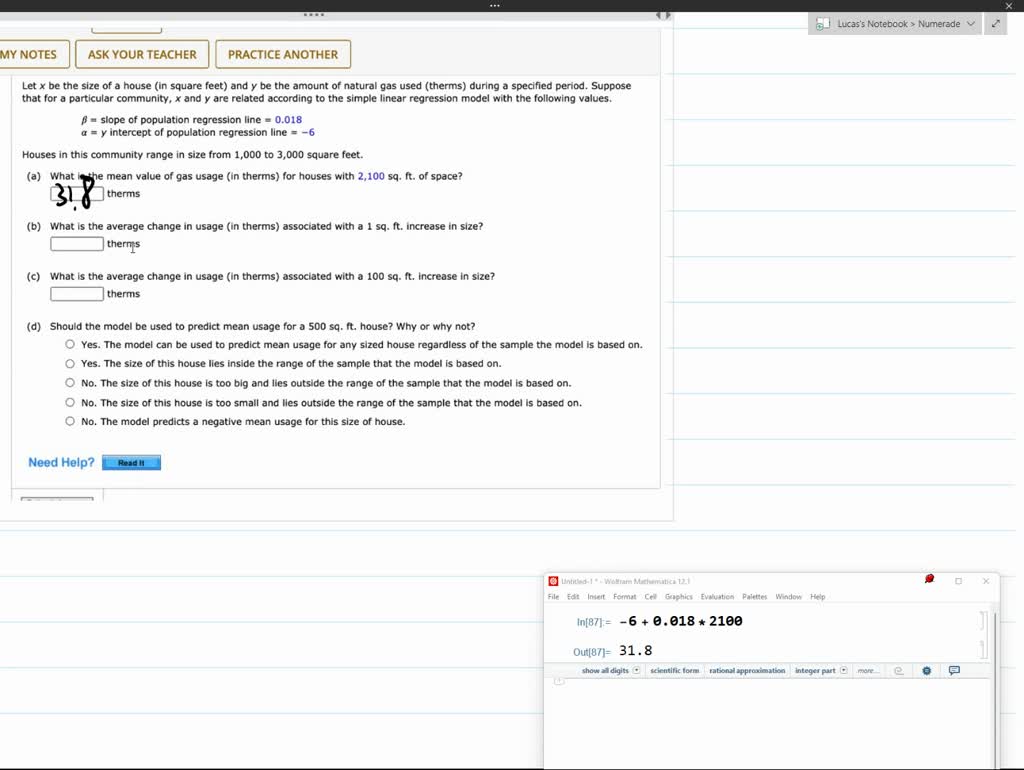
Task: Click the Wolfram Mathematica app icon in title bar
Action: 553,581
